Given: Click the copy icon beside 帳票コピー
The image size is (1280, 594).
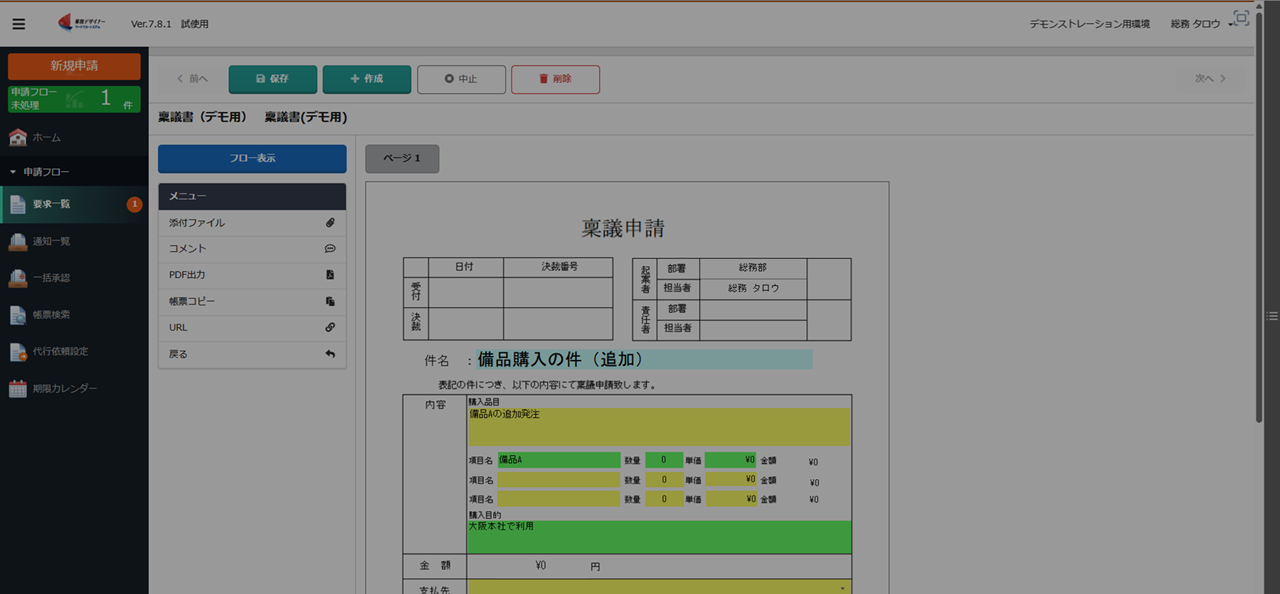Looking at the screenshot, I should pos(330,301).
